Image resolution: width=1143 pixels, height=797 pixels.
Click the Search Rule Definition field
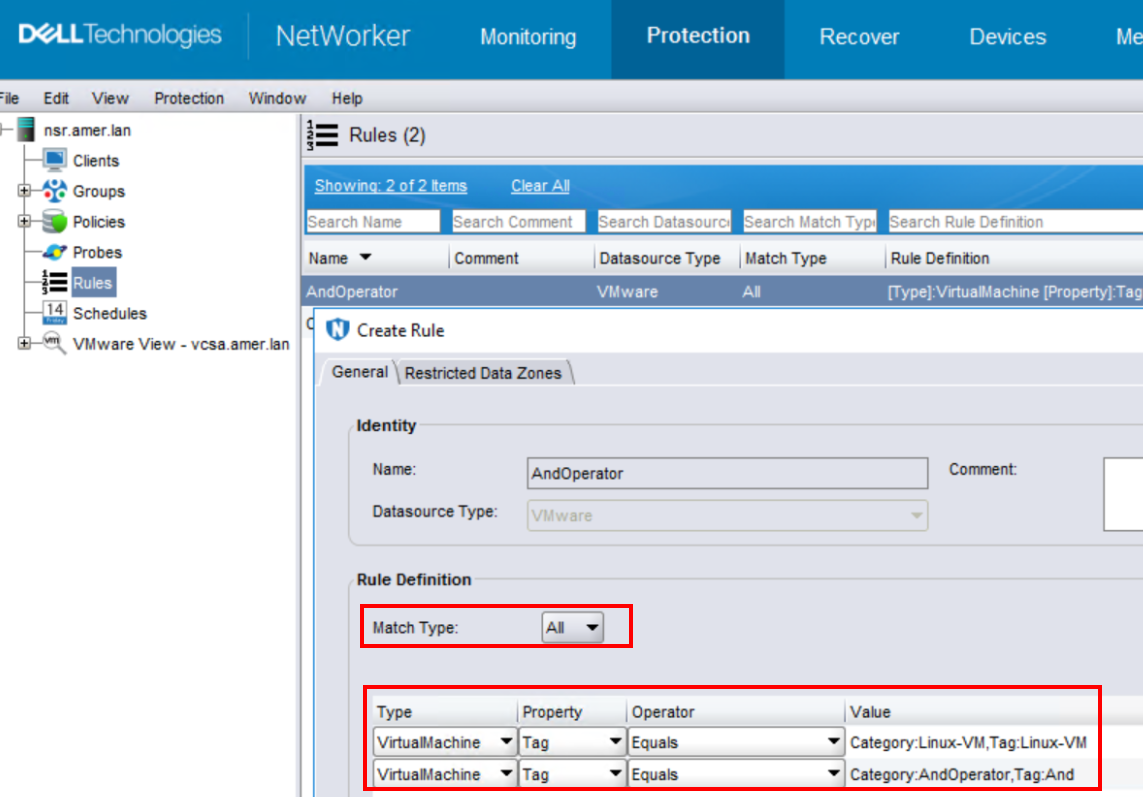(x=1010, y=222)
